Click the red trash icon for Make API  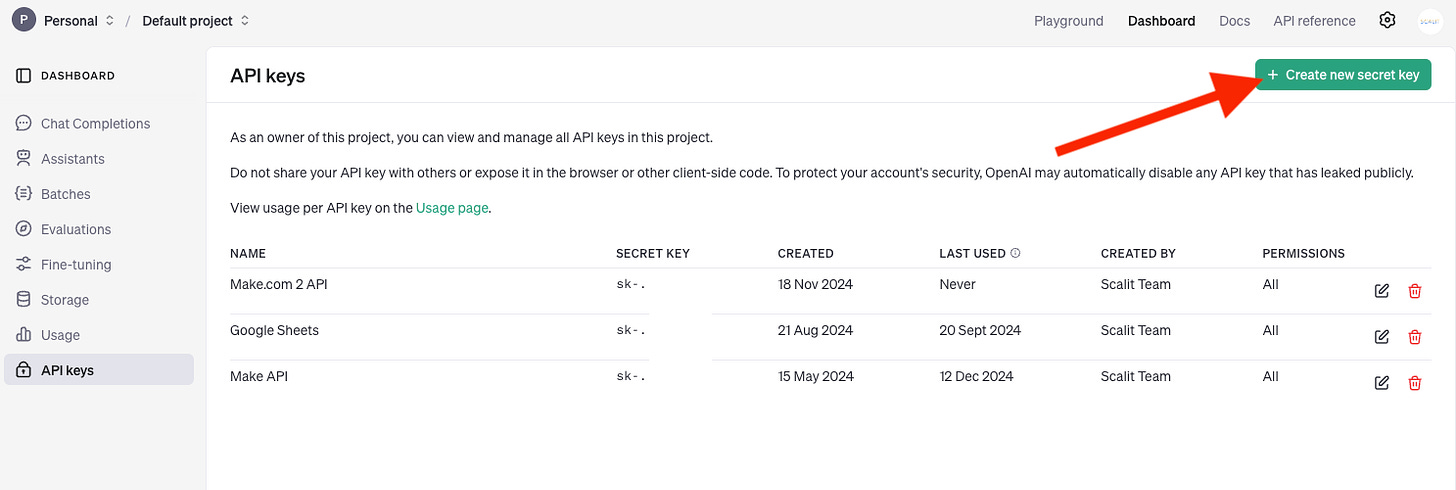[x=1414, y=383]
